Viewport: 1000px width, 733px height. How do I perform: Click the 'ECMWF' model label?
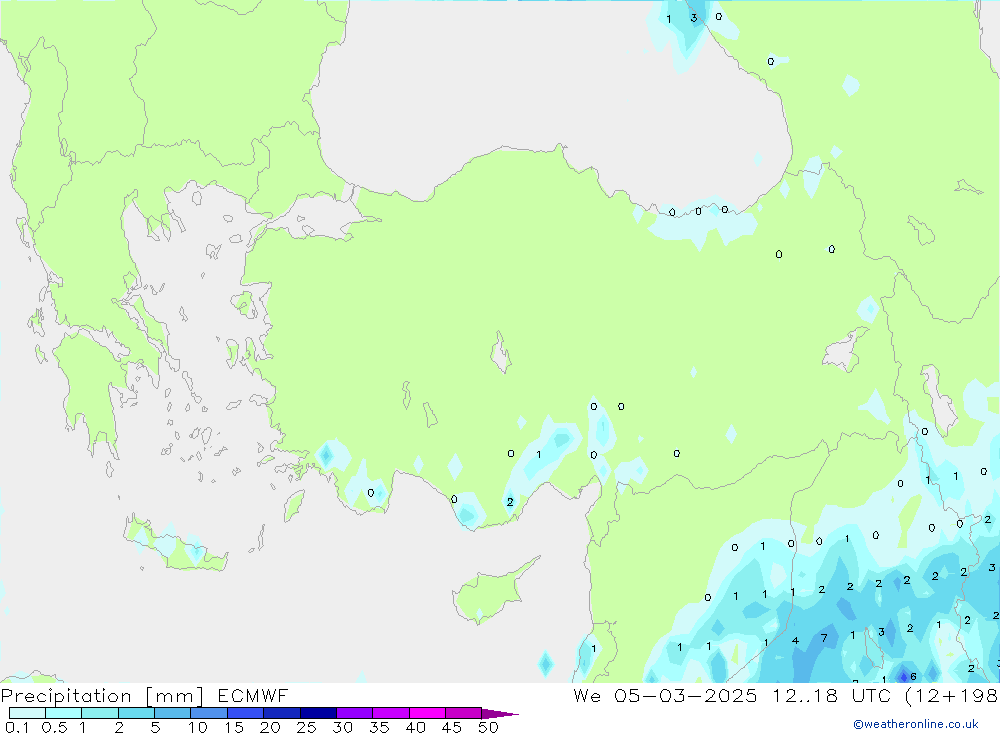coord(253,695)
